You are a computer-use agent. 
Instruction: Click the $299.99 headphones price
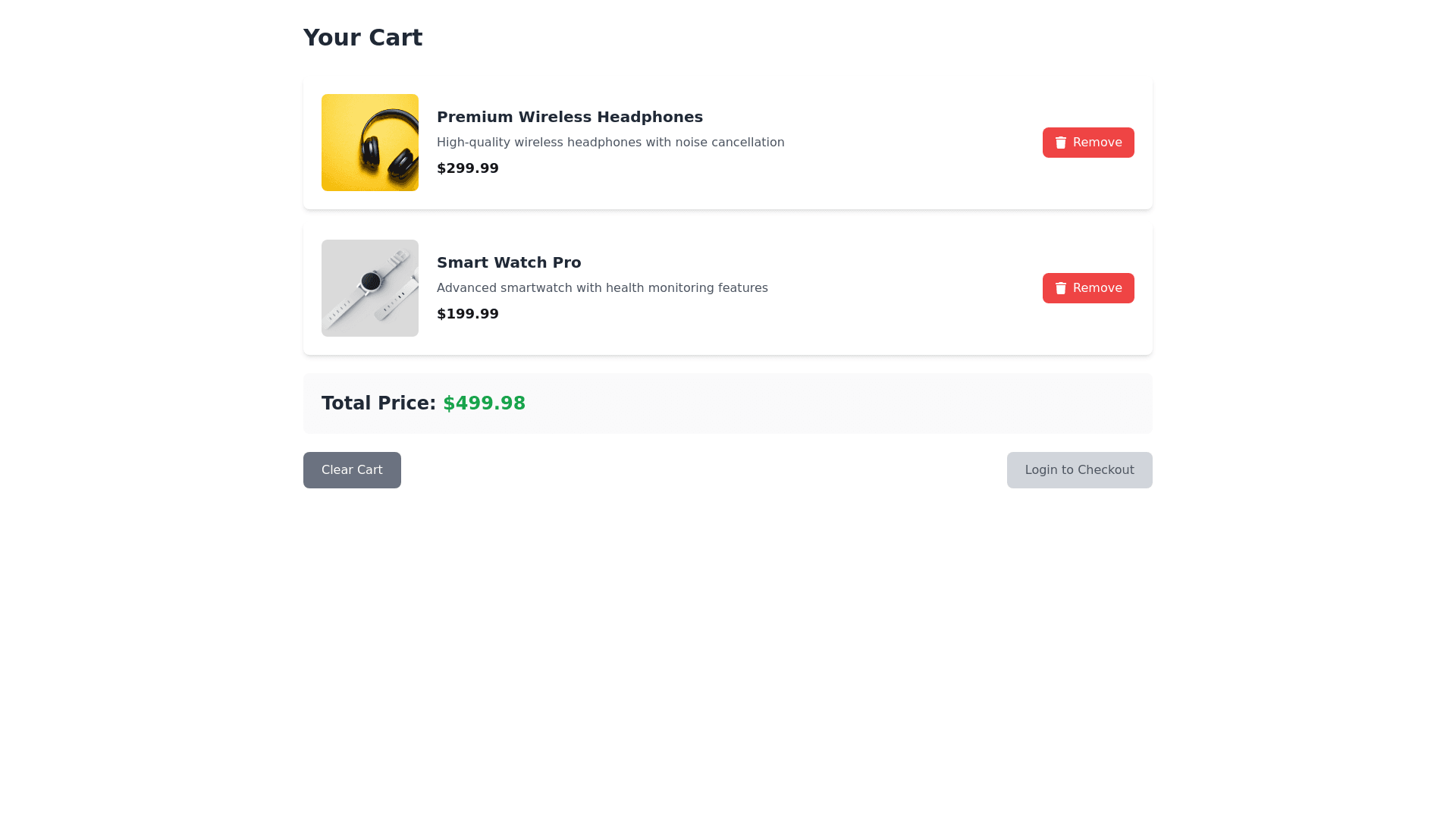[x=468, y=168]
